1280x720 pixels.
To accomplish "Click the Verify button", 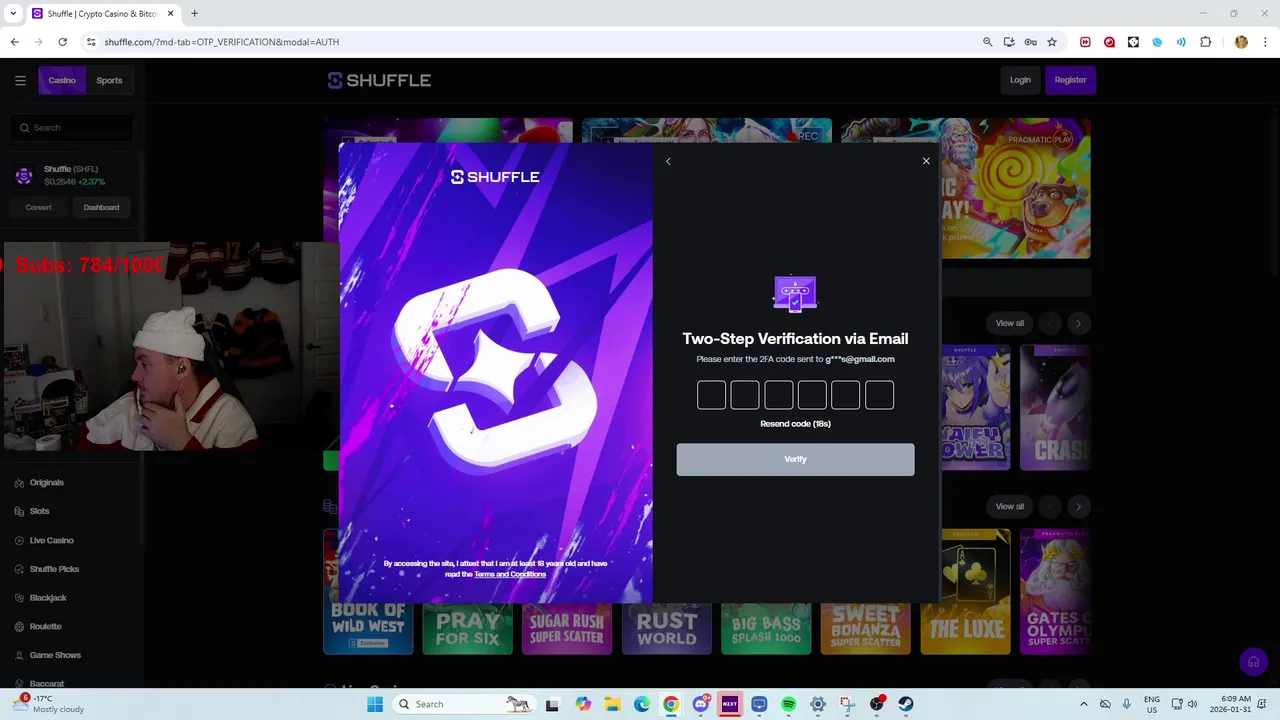I will click(795, 459).
